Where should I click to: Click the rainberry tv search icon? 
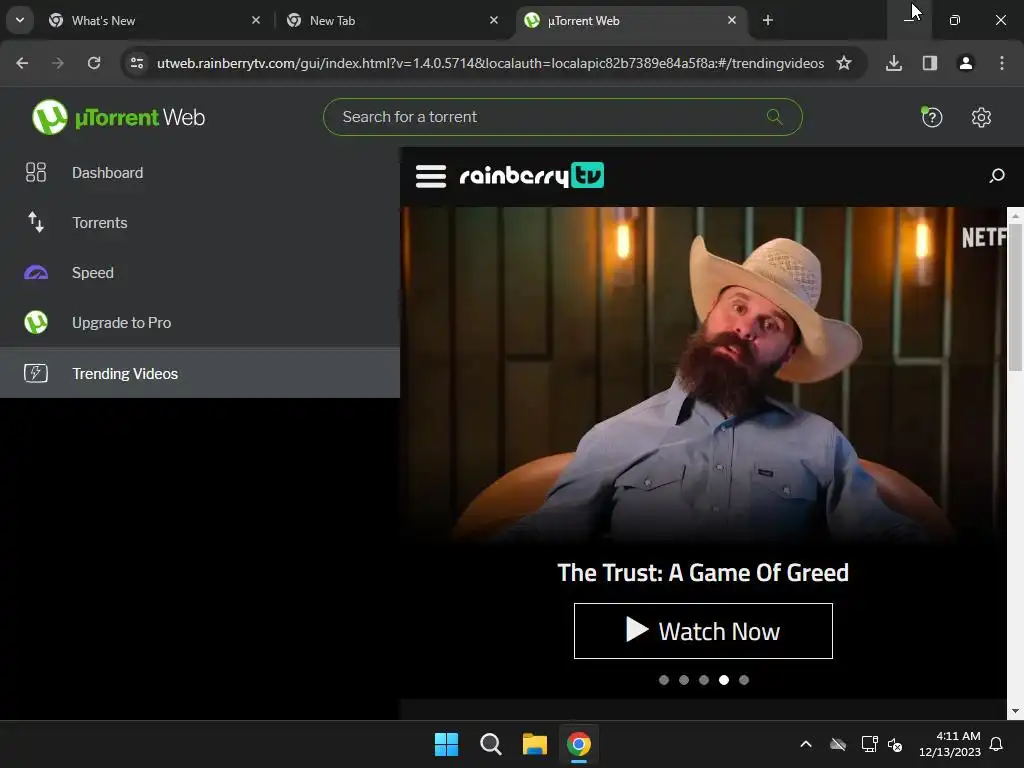(997, 176)
